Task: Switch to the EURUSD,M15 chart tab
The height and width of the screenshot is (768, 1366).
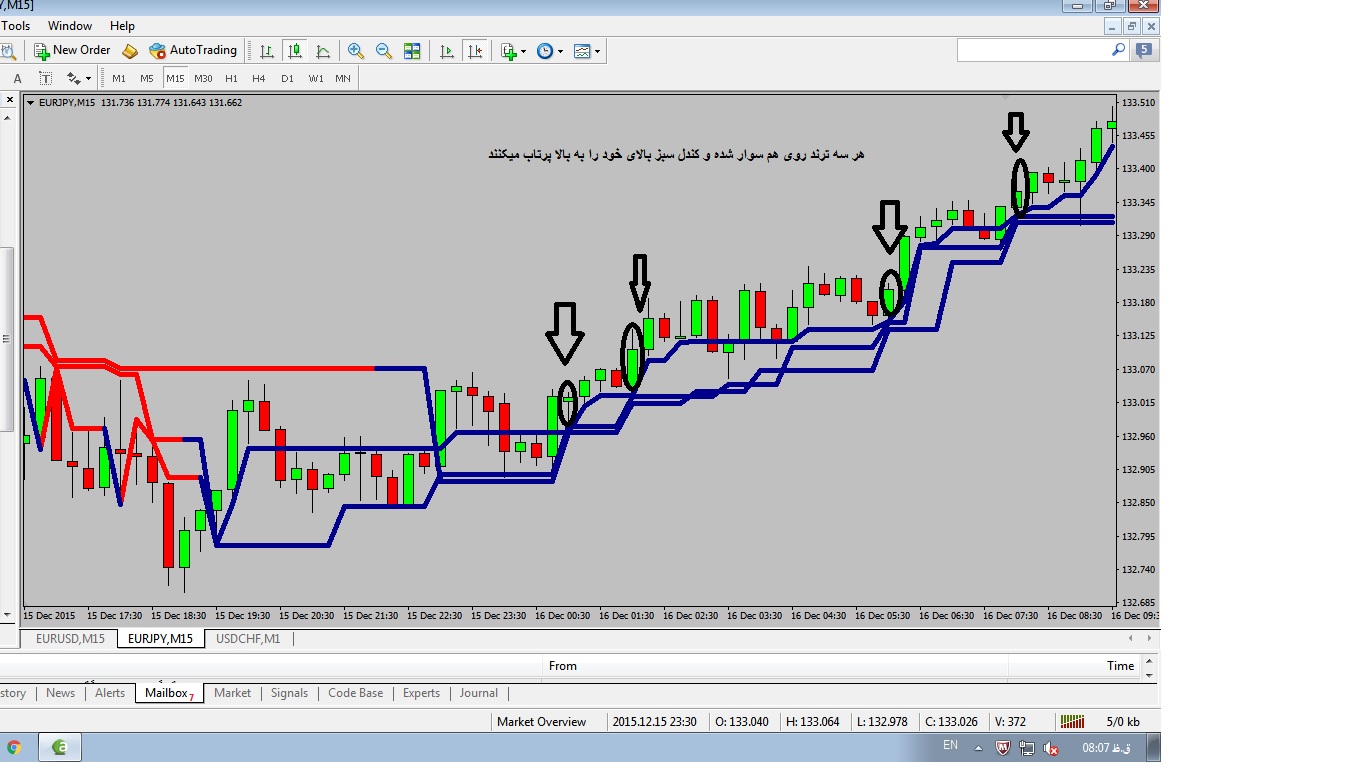Action: coord(70,638)
